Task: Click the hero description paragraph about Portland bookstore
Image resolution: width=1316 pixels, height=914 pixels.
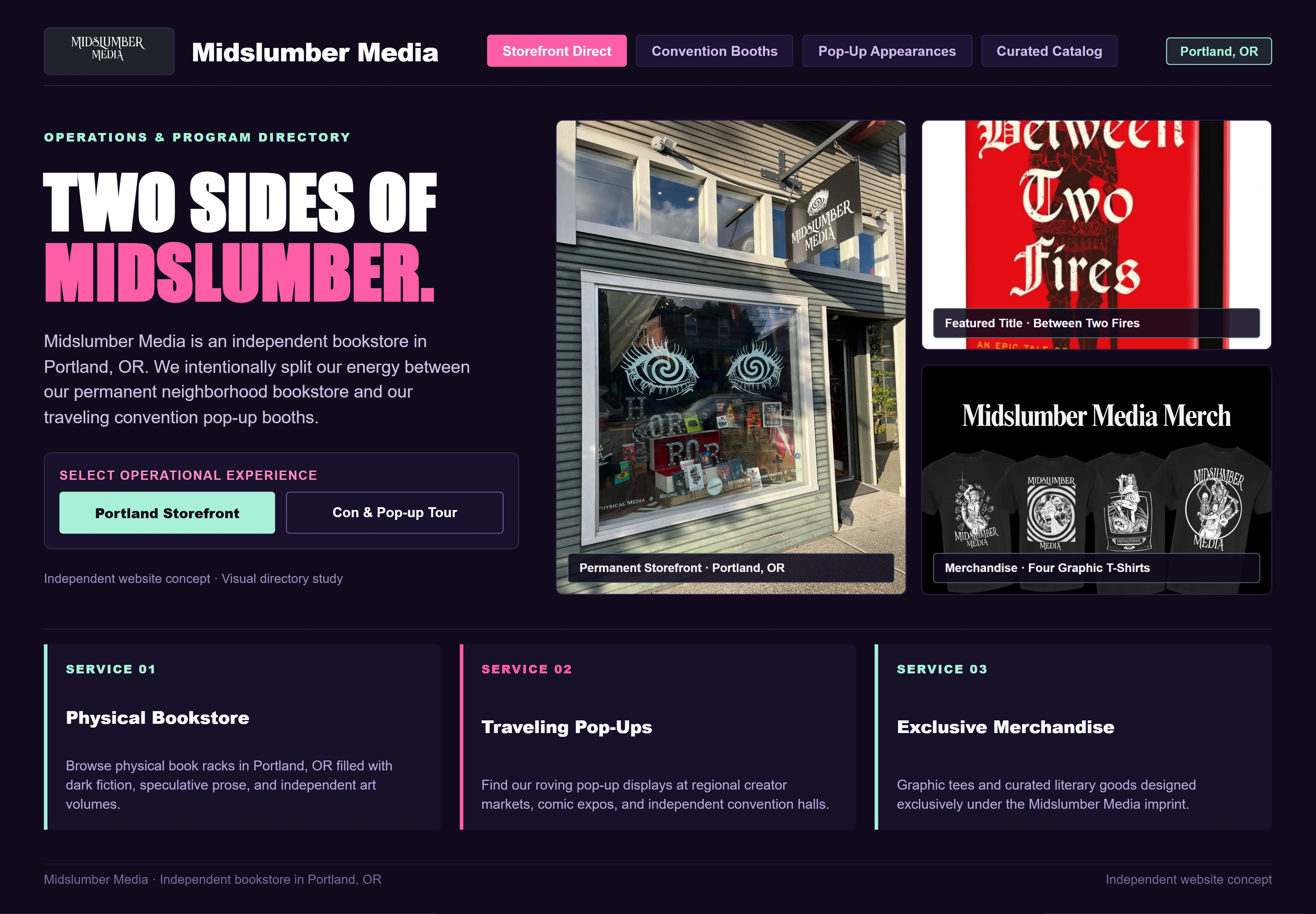Action: (x=257, y=379)
